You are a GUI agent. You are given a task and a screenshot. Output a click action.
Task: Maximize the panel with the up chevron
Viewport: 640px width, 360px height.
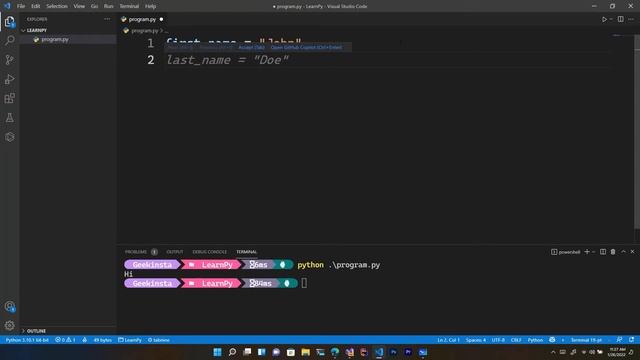pyautogui.click(x=623, y=252)
